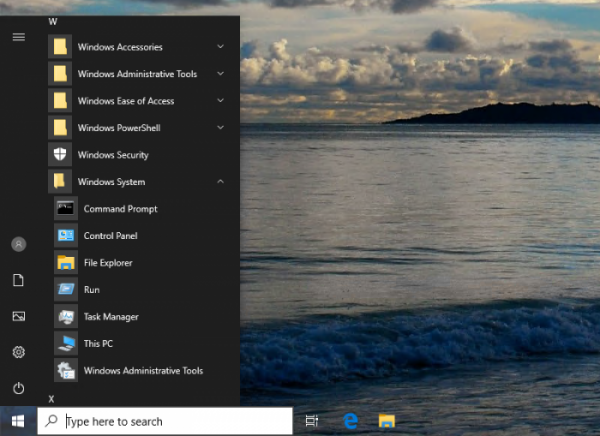Open the Settings gear icon
The height and width of the screenshot is (436, 600).
[18, 352]
